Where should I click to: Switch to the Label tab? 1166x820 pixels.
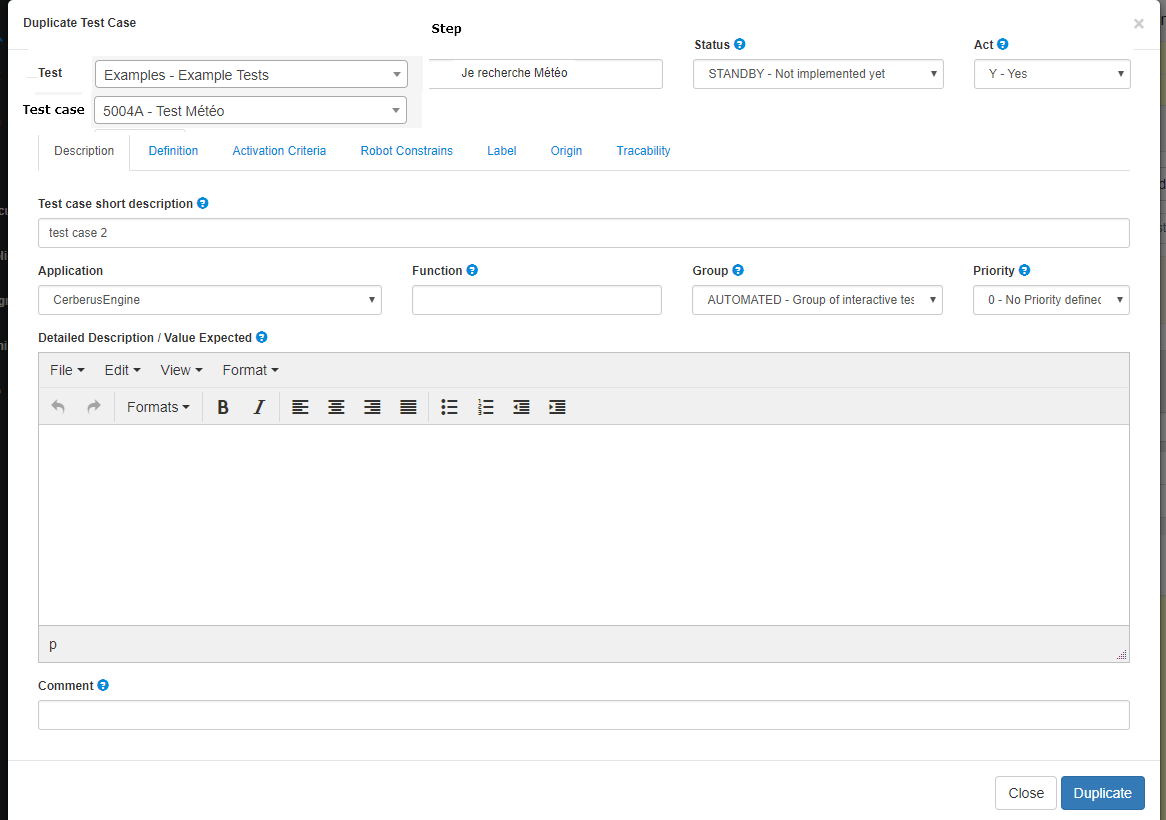501,151
